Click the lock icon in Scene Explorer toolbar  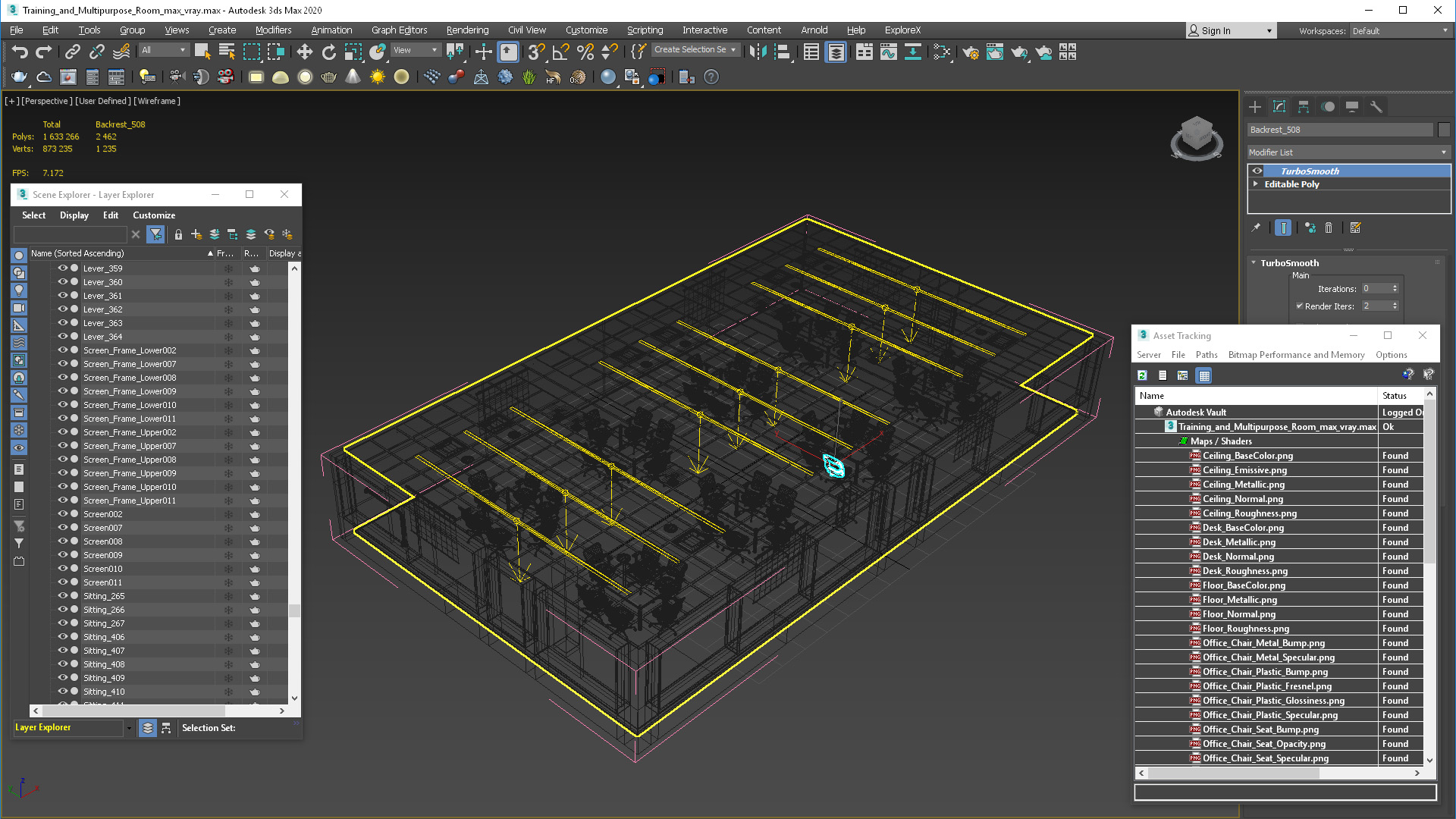(x=178, y=234)
